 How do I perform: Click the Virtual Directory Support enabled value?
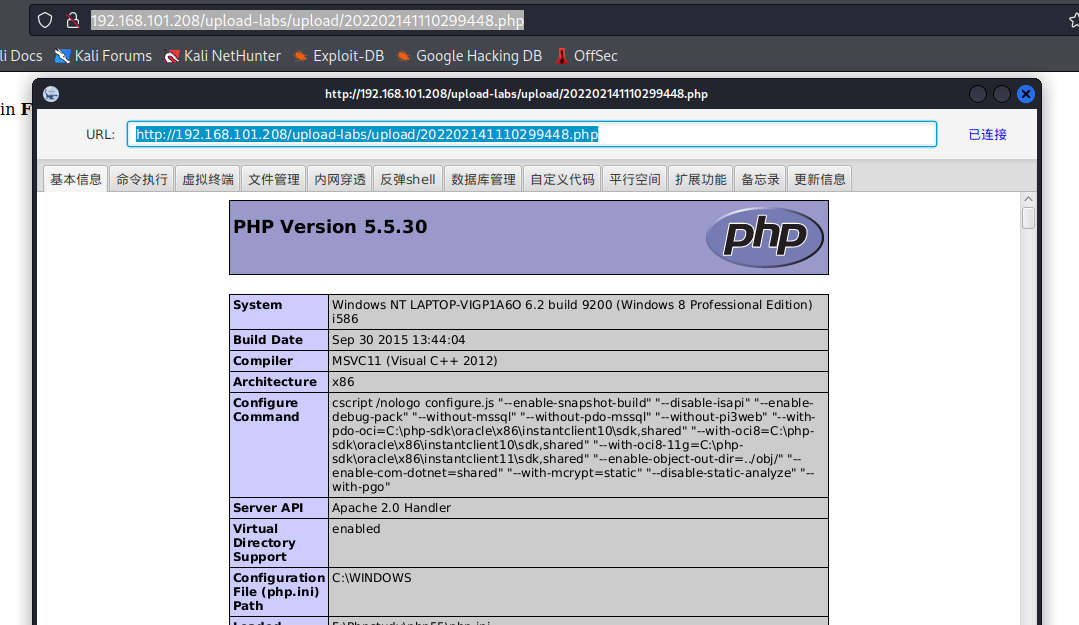tap(356, 529)
